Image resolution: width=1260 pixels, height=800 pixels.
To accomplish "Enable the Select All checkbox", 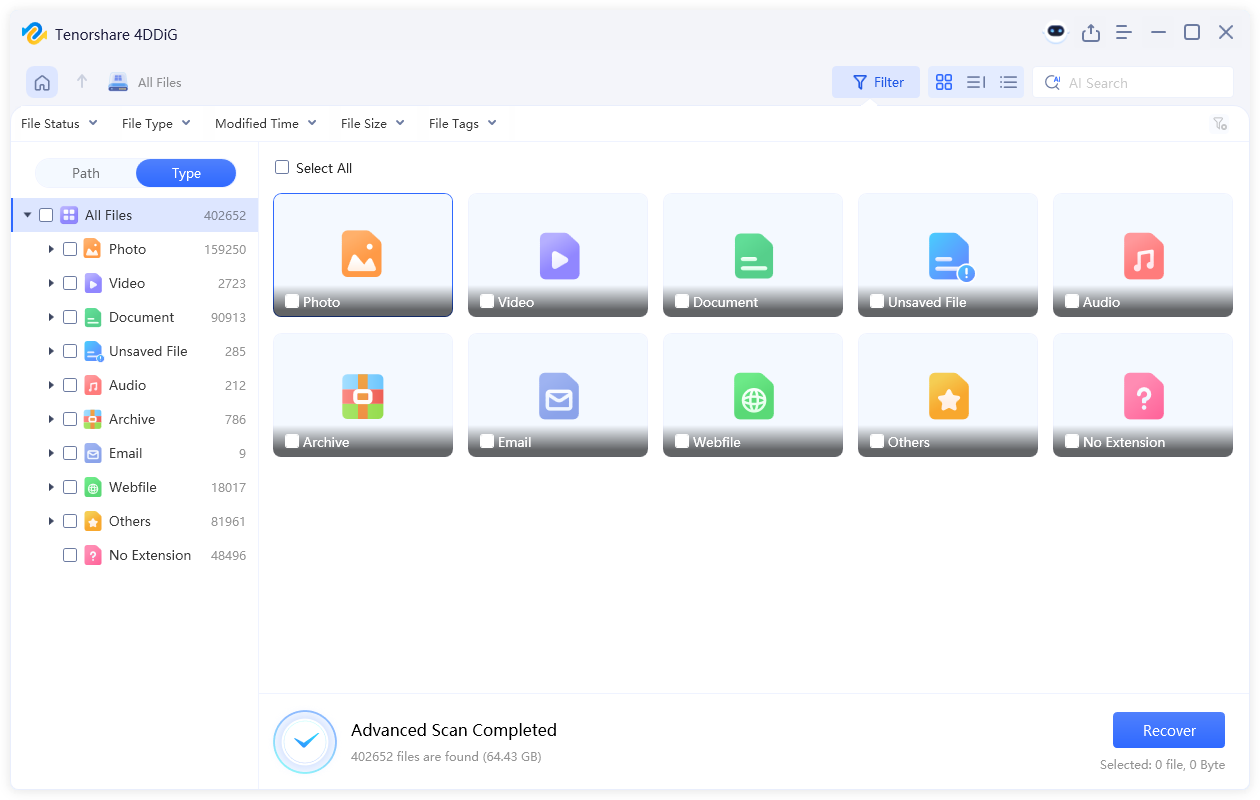I will (x=282, y=167).
